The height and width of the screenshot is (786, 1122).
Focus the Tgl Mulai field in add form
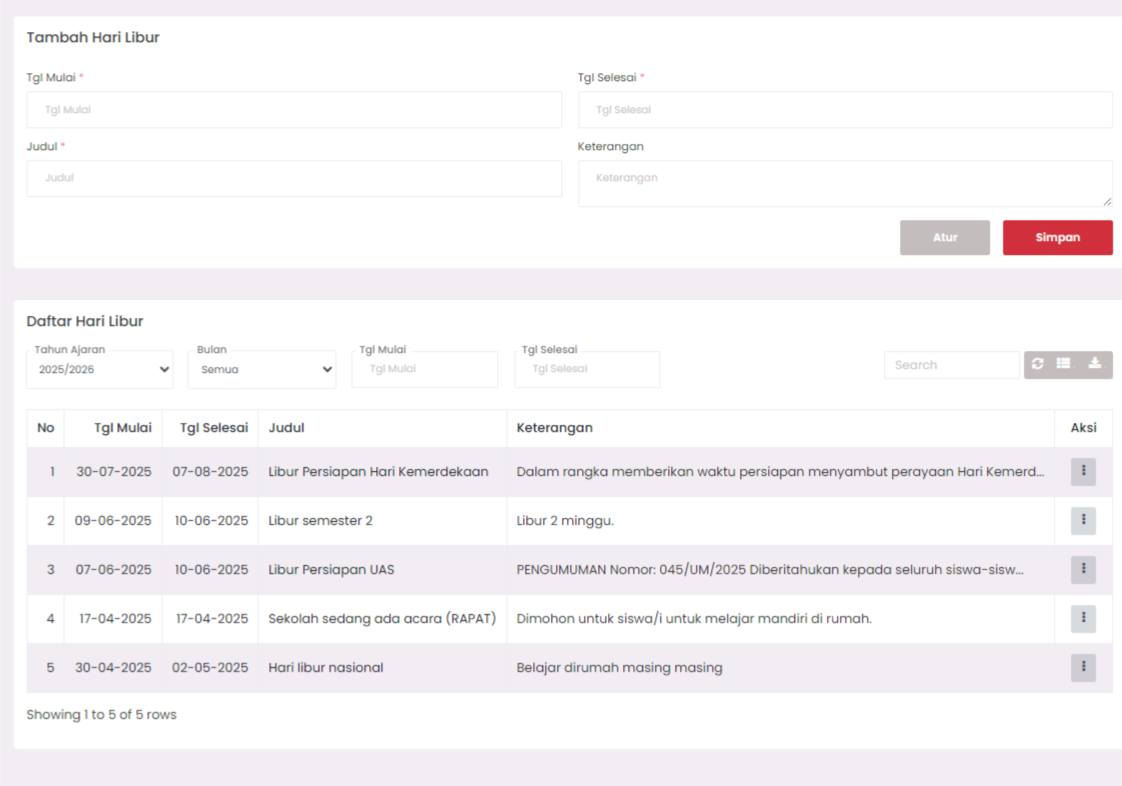pyautogui.click(x=294, y=110)
